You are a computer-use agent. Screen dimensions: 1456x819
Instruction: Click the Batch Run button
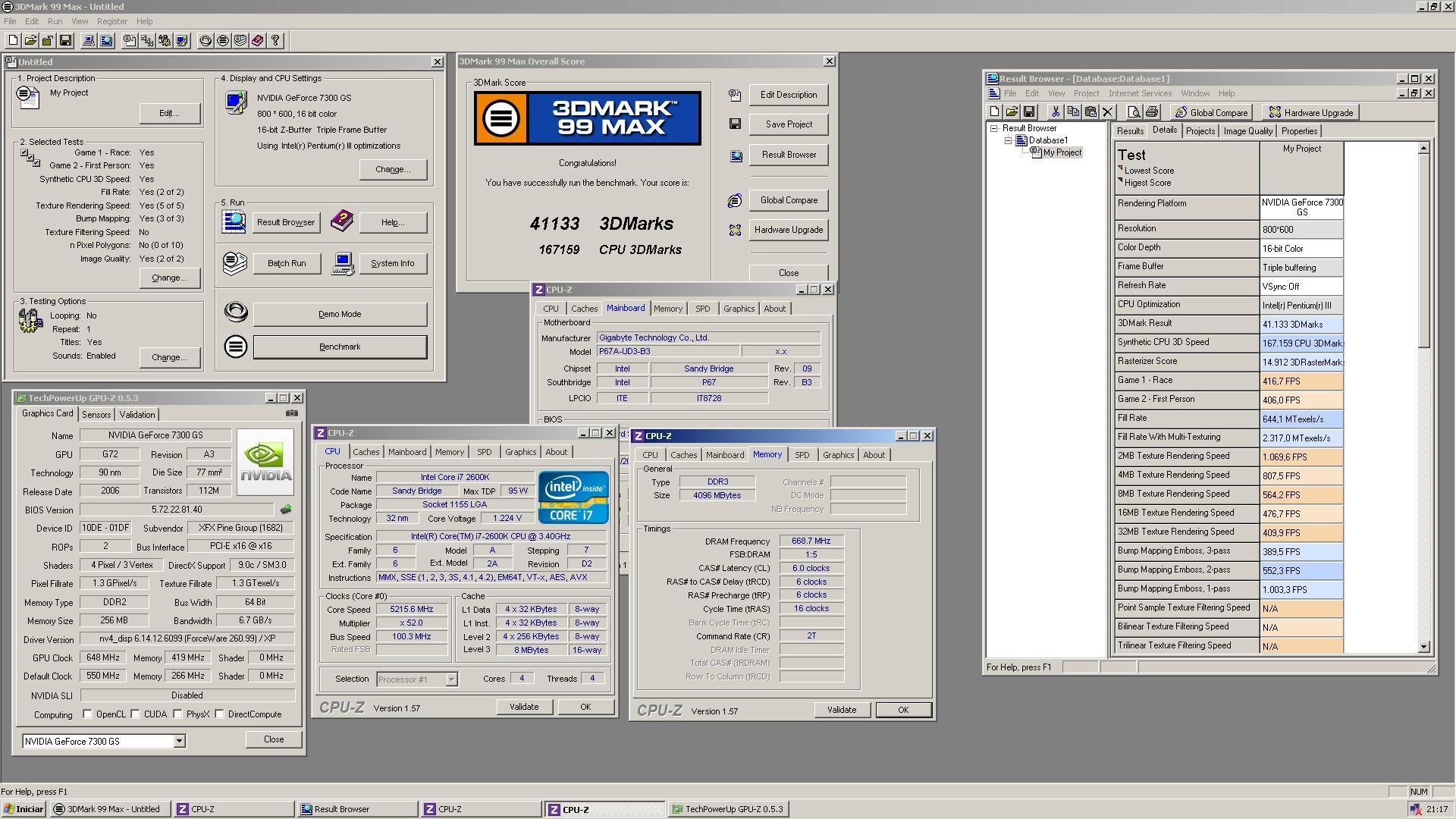(287, 263)
